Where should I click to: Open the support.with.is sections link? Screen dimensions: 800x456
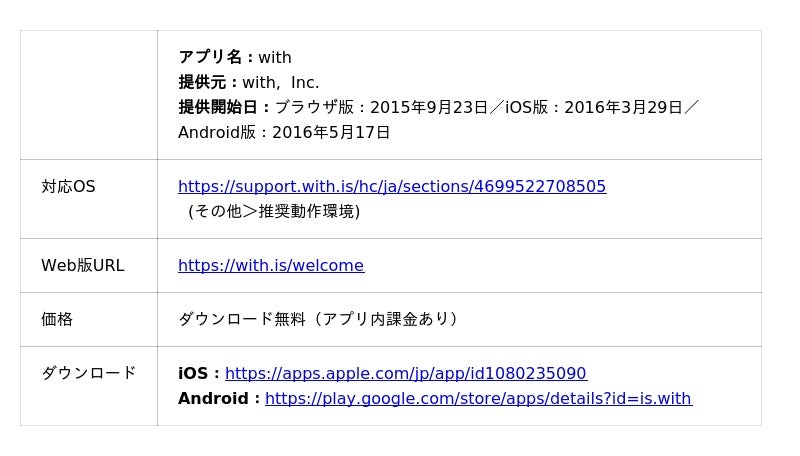[x=391, y=187]
